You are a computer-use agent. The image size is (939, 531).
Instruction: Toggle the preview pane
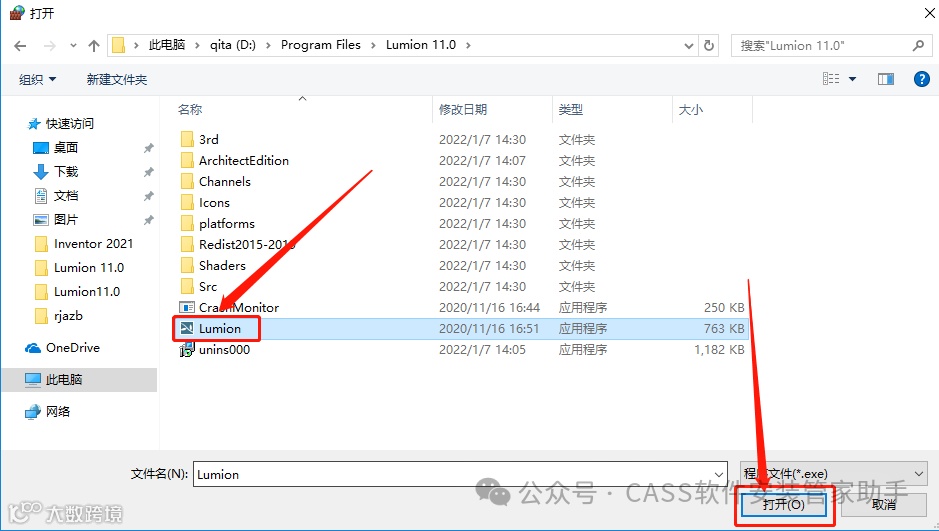click(886, 79)
